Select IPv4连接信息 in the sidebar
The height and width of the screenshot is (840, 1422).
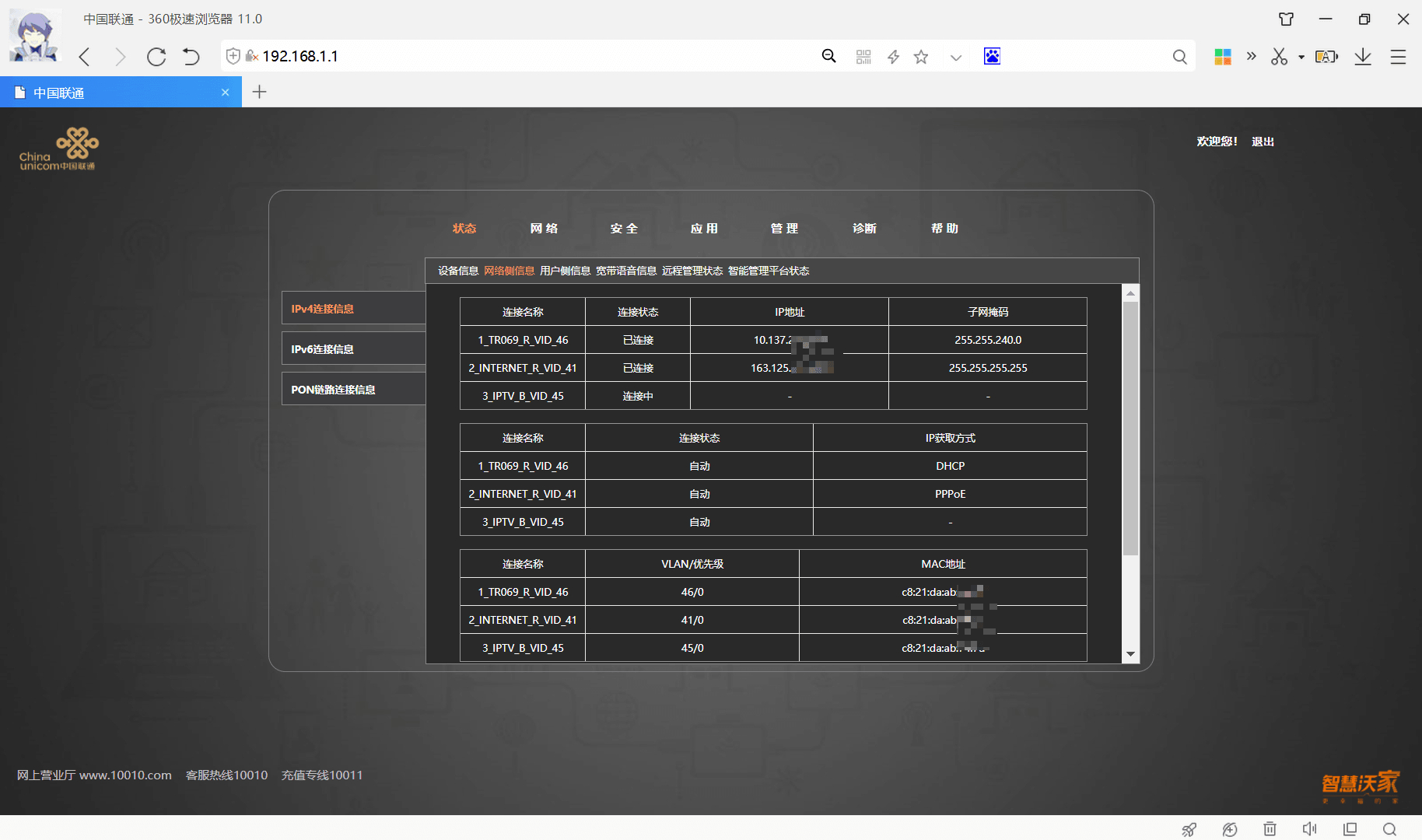pos(353,309)
